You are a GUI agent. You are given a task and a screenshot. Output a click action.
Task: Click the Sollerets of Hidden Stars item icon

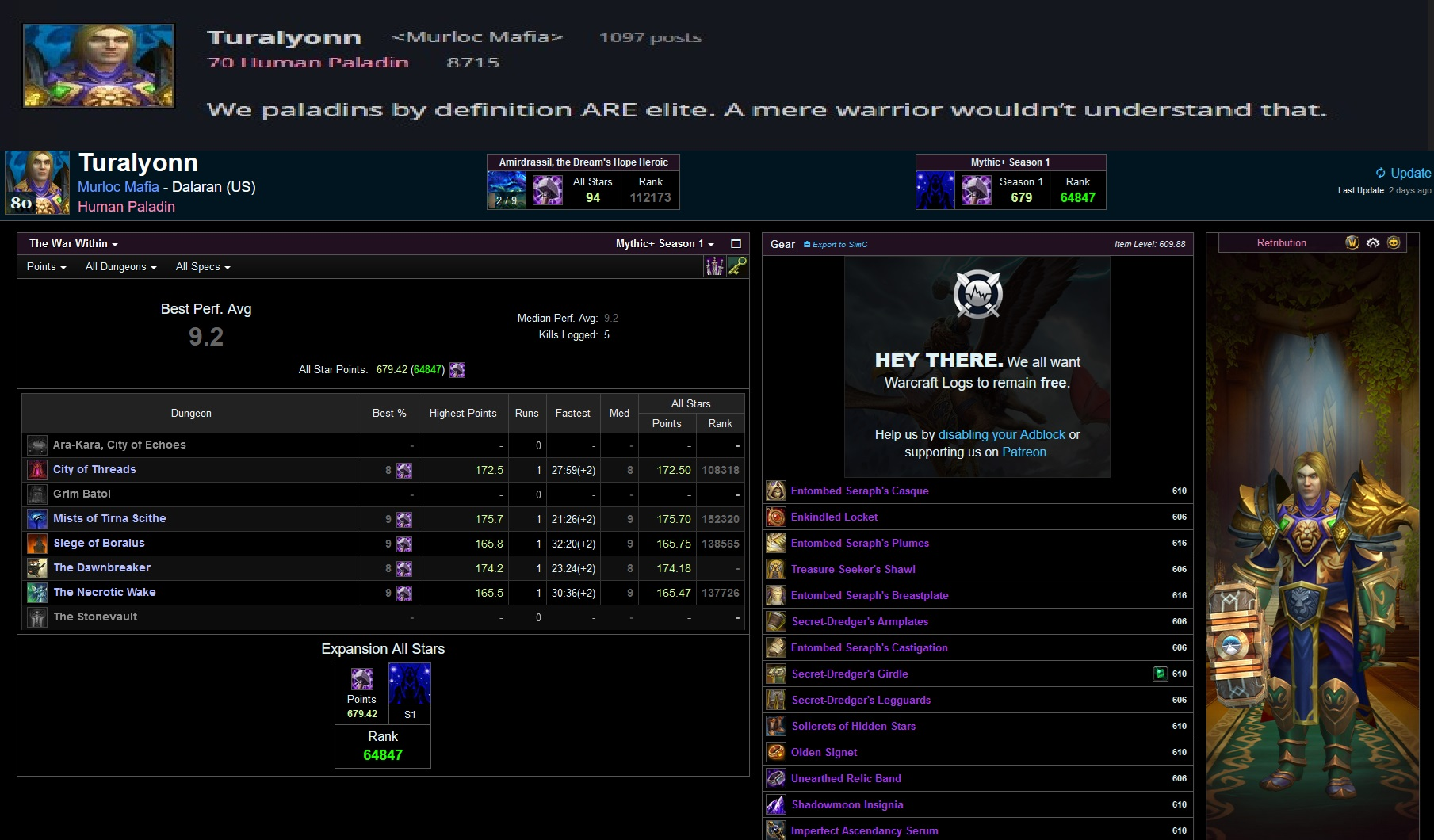[776, 726]
